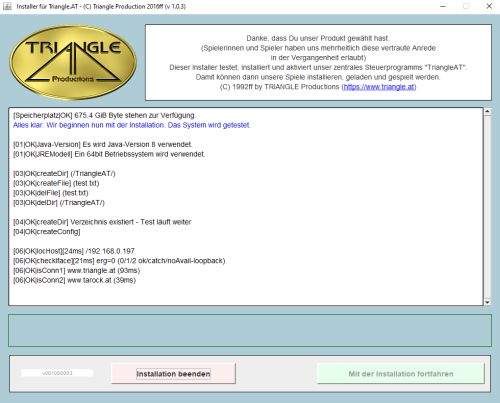Select the createFile (test.txt) log line

56,183
